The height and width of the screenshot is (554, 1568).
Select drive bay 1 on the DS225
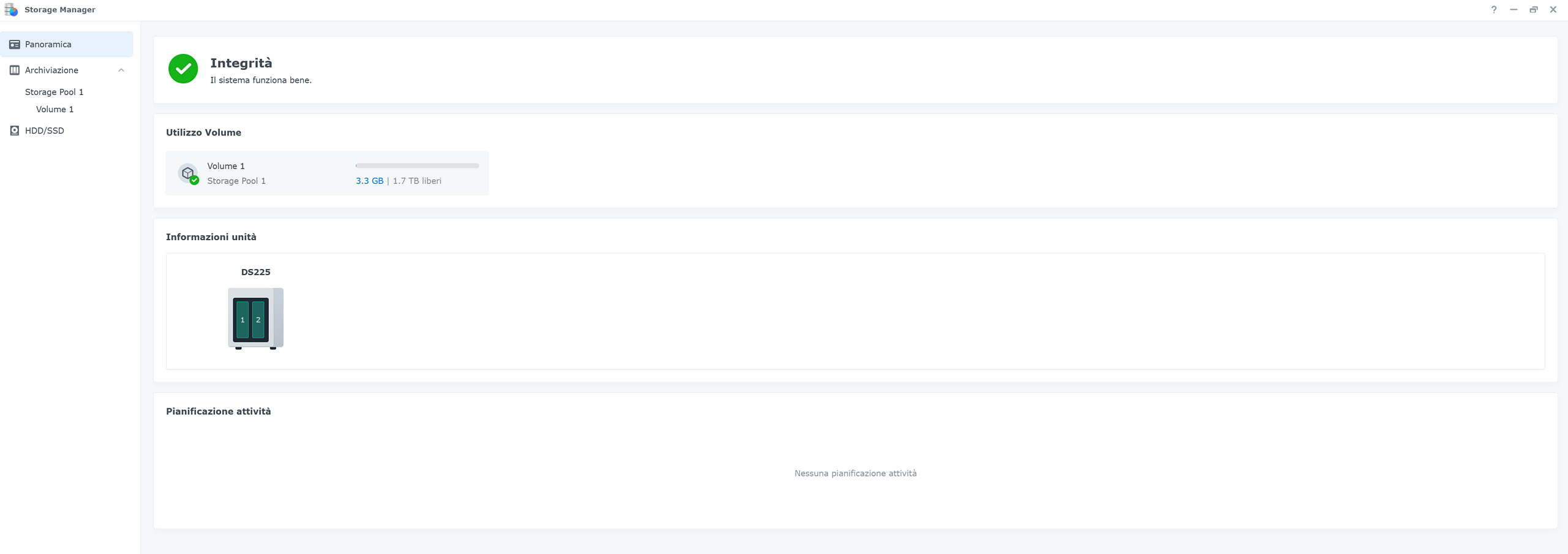pos(243,319)
